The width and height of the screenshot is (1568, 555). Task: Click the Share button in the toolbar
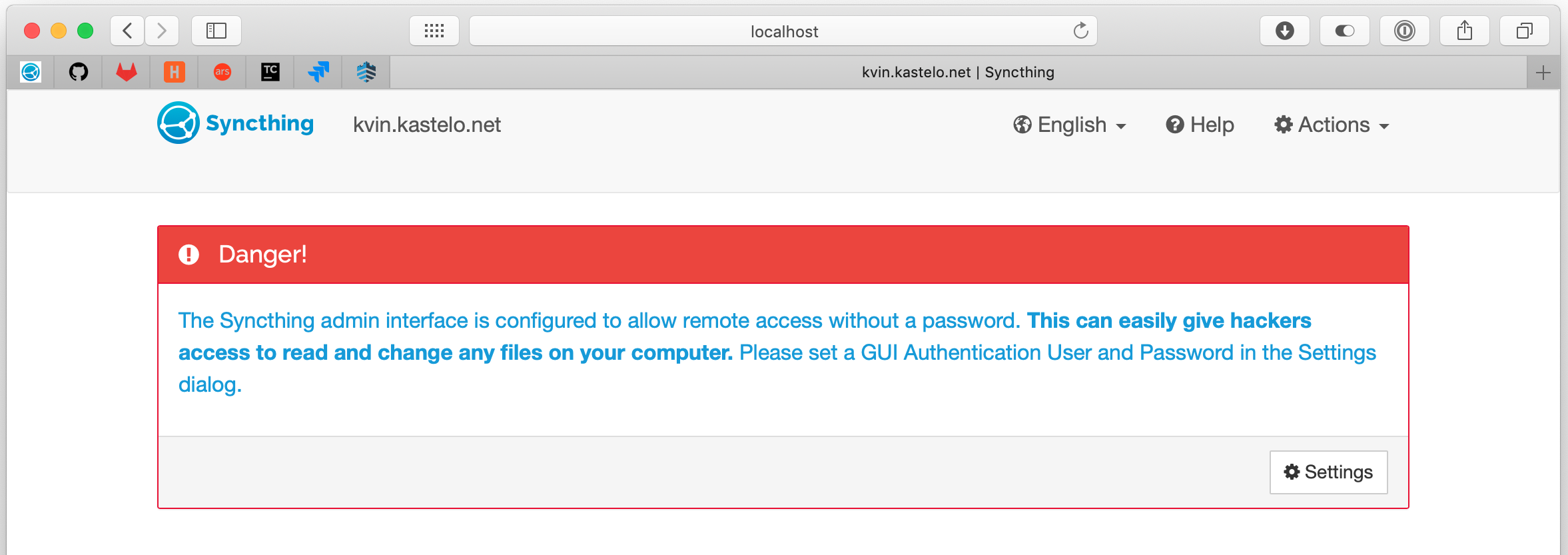1465,30
